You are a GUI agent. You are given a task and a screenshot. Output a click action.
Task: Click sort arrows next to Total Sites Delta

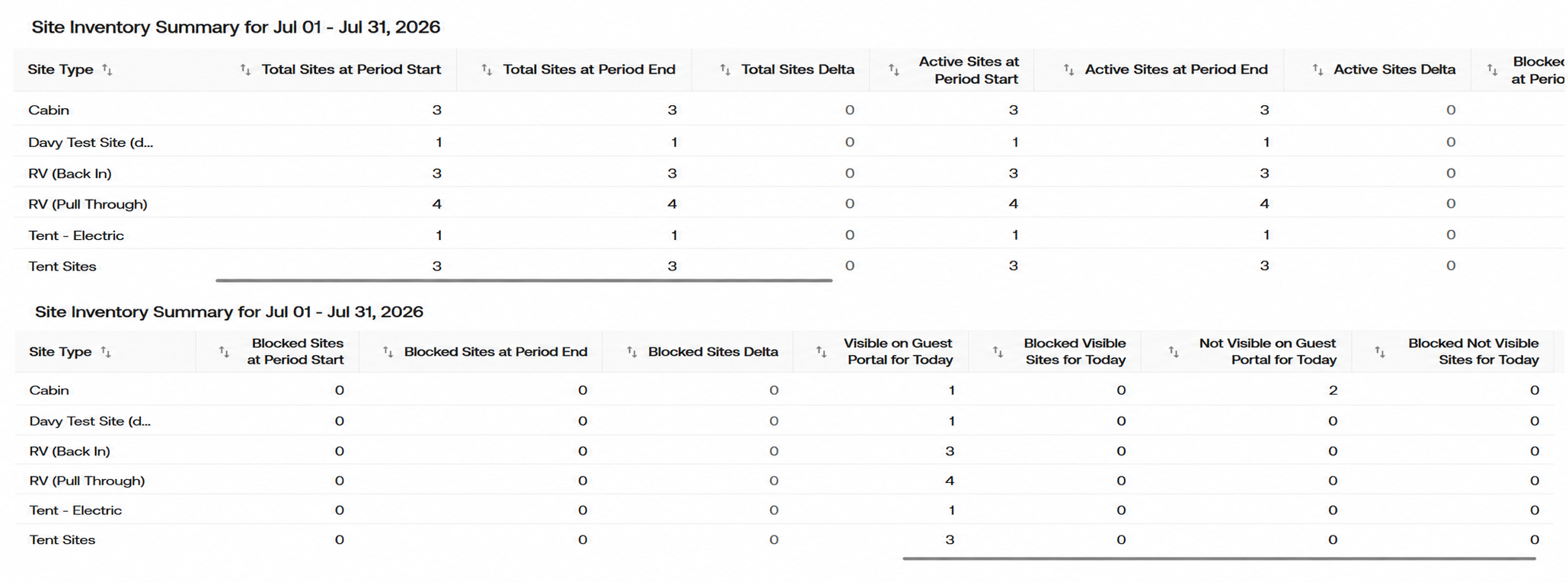tap(725, 69)
